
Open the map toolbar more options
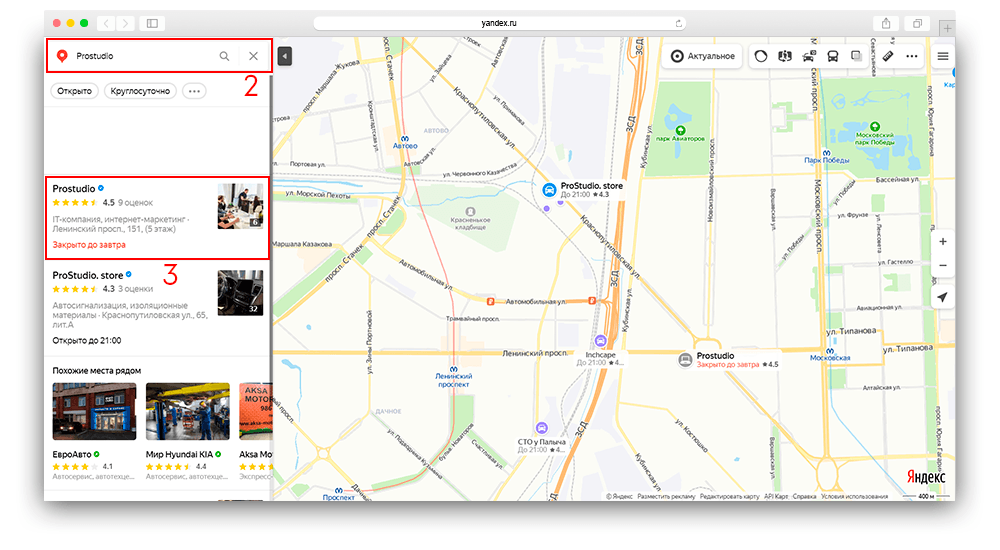point(912,56)
